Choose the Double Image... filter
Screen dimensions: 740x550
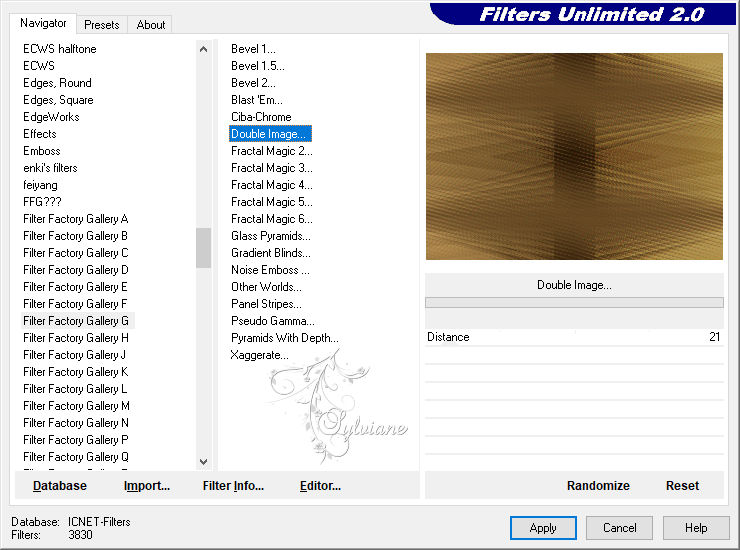click(270, 134)
